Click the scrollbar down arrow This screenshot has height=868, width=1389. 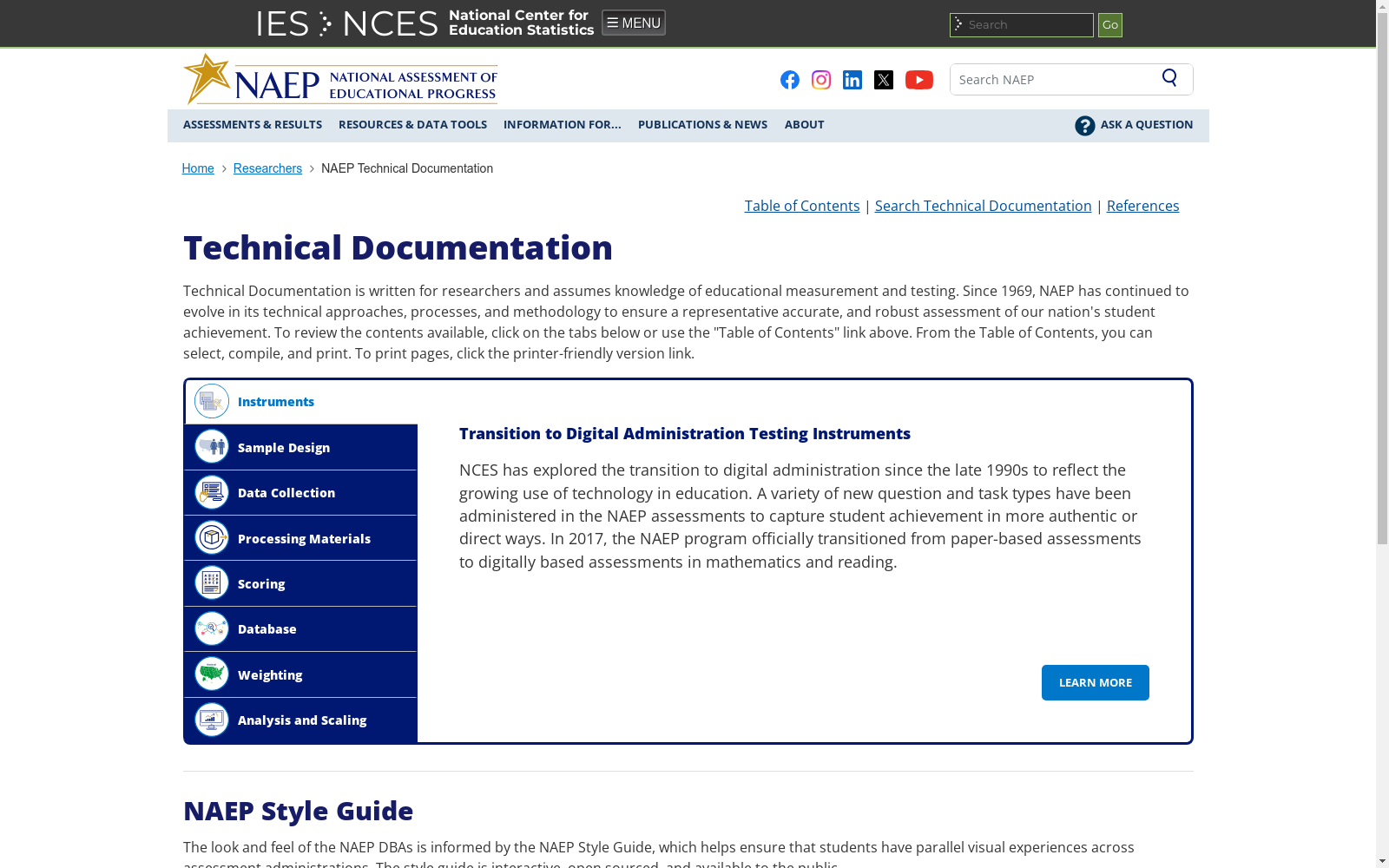(x=1382, y=861)
